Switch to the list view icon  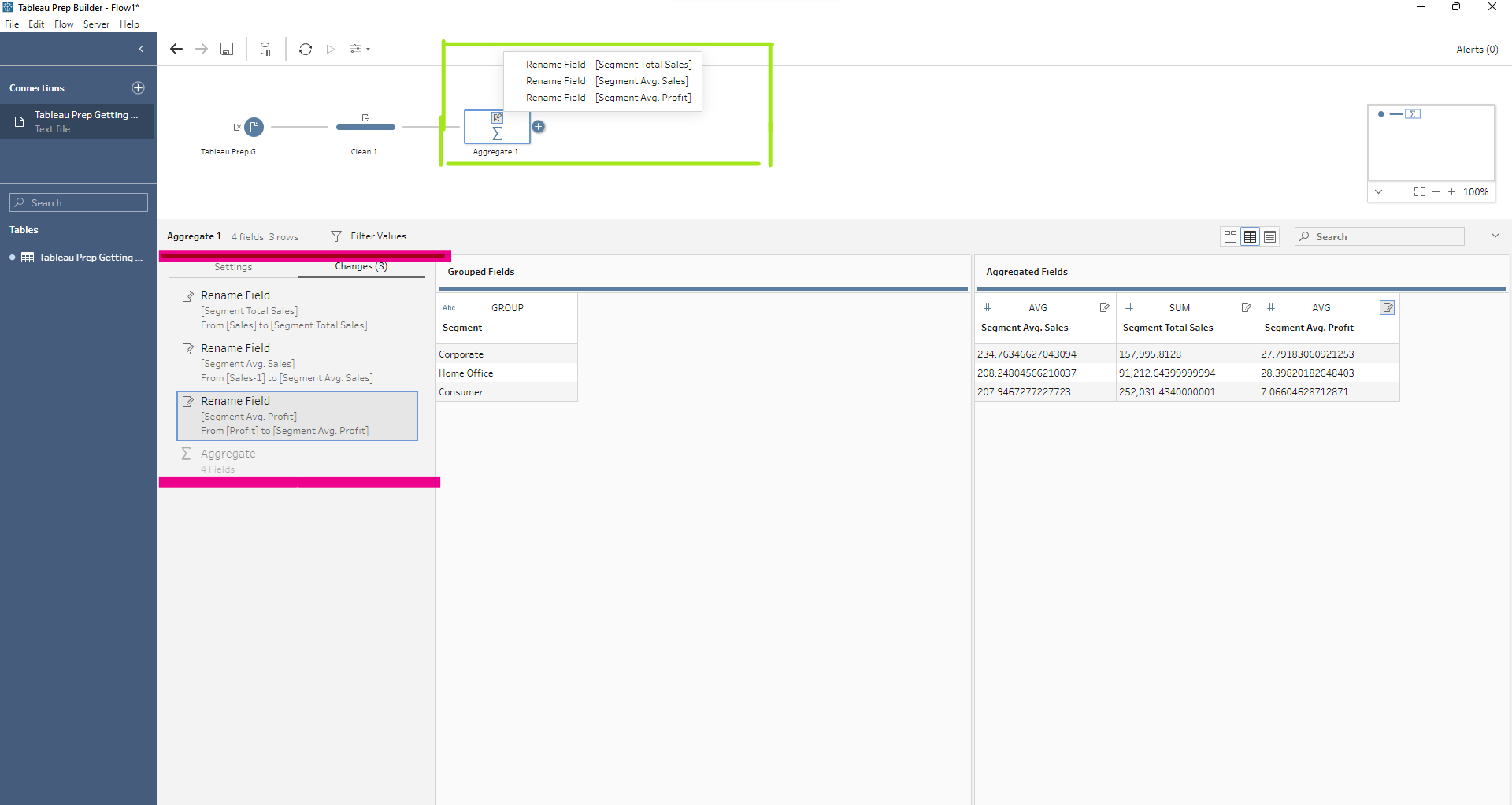coord(1269,236)
